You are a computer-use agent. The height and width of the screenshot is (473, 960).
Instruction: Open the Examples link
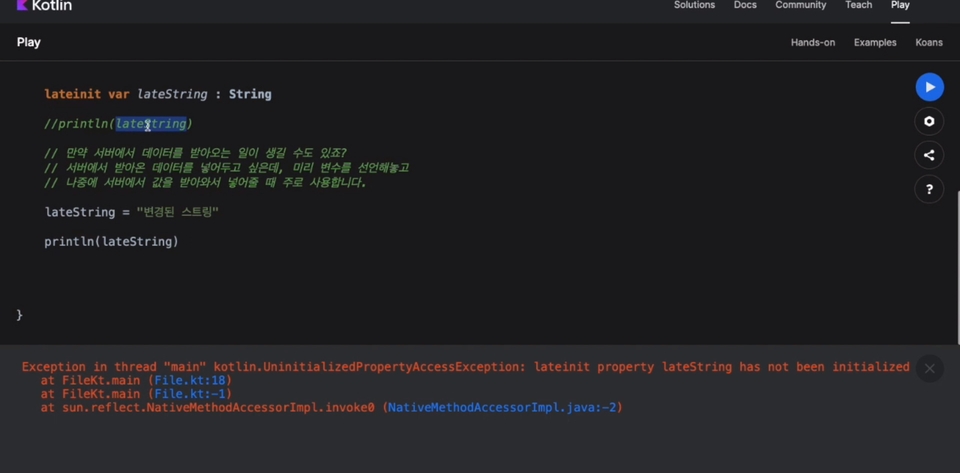tap(875, 42)
